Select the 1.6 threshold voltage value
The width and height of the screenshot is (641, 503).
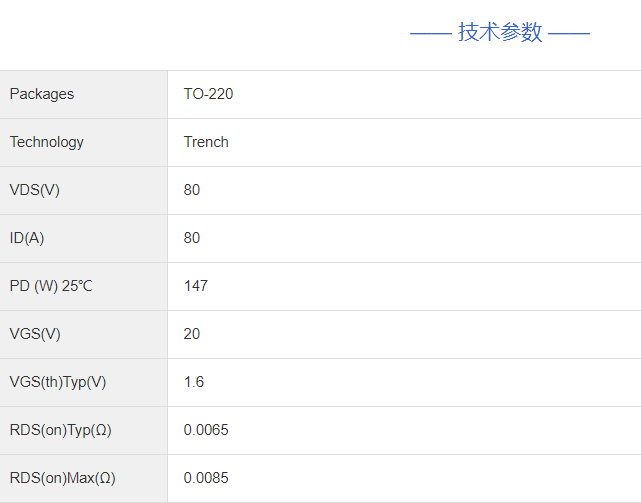(x=194, y=382)
